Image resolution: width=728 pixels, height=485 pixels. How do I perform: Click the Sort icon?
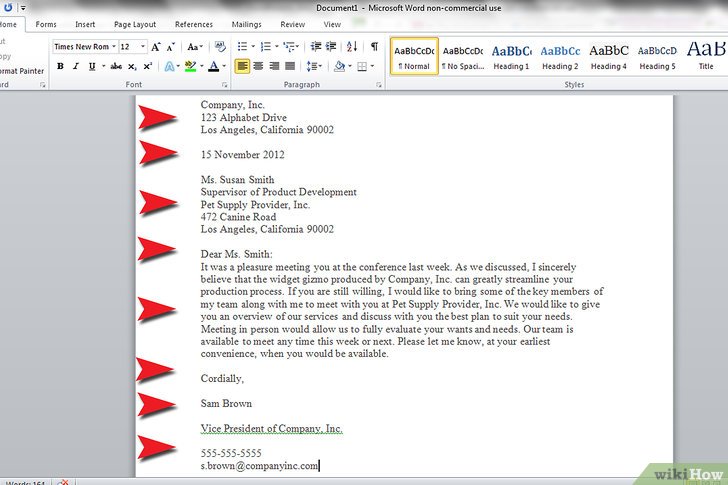click(x=352, y=46)
